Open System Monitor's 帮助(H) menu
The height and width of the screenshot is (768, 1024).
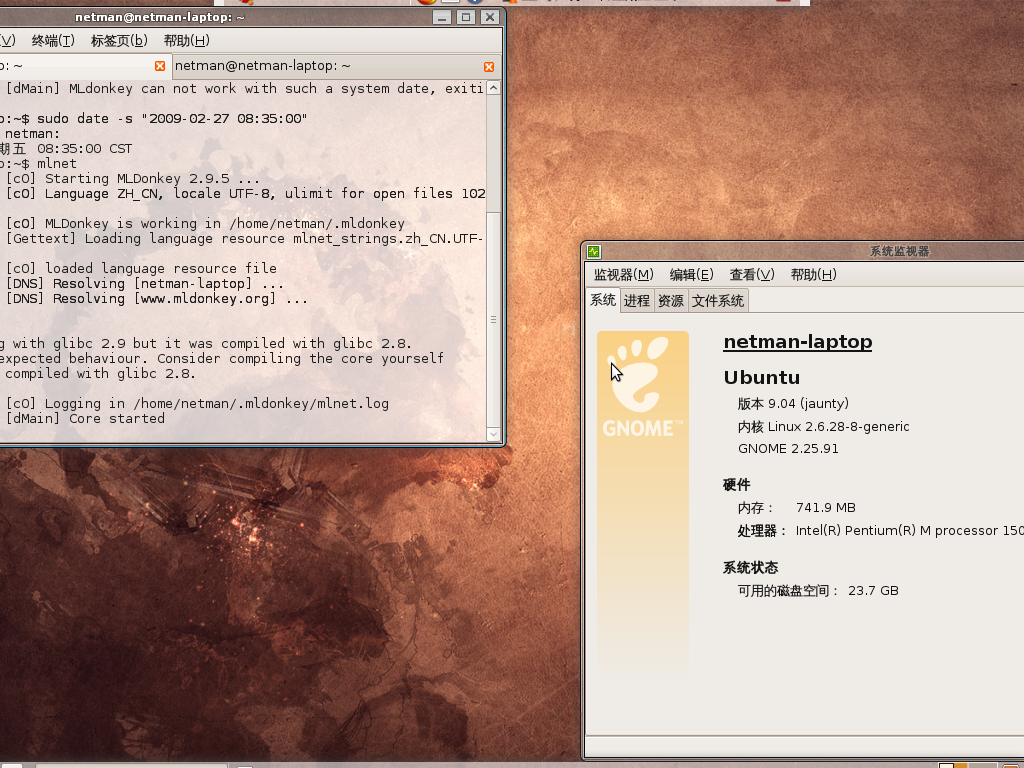[x=813, y=274]
